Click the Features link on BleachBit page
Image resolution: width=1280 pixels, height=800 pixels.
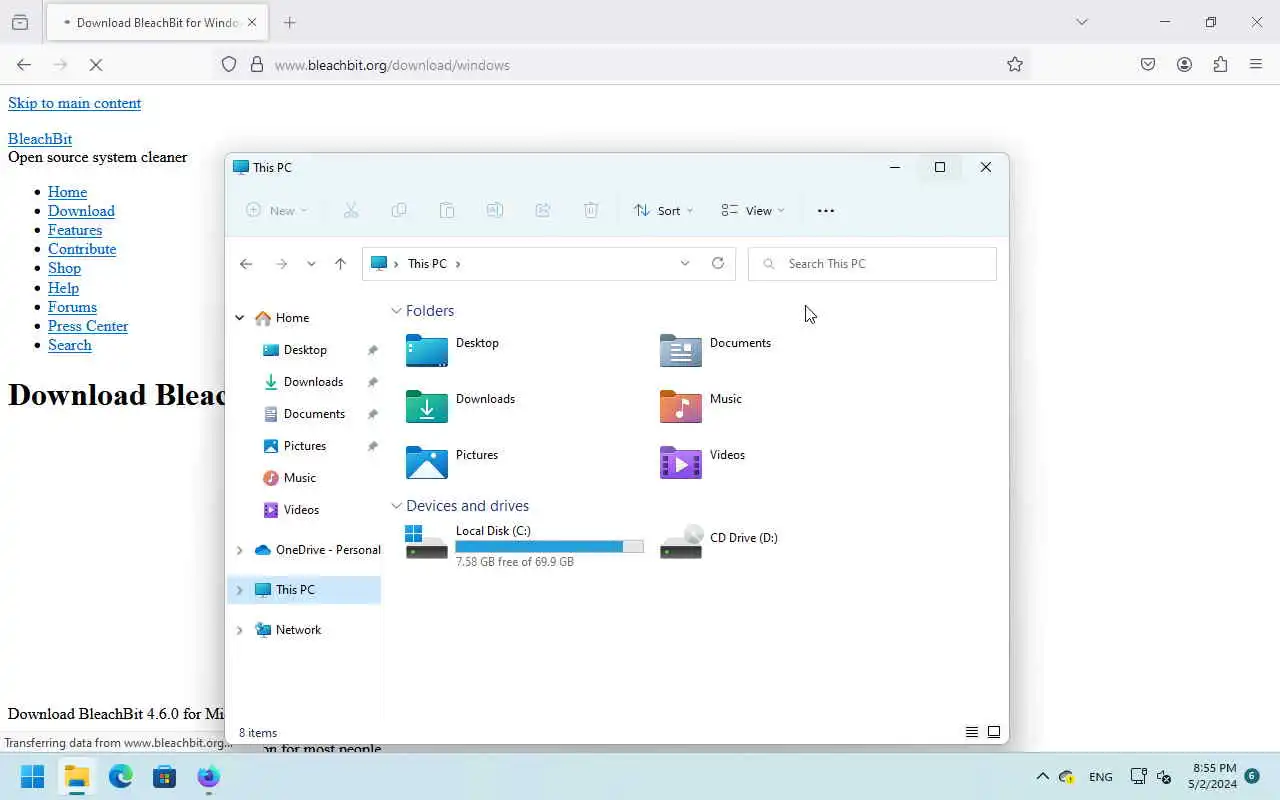coord(75,230)
